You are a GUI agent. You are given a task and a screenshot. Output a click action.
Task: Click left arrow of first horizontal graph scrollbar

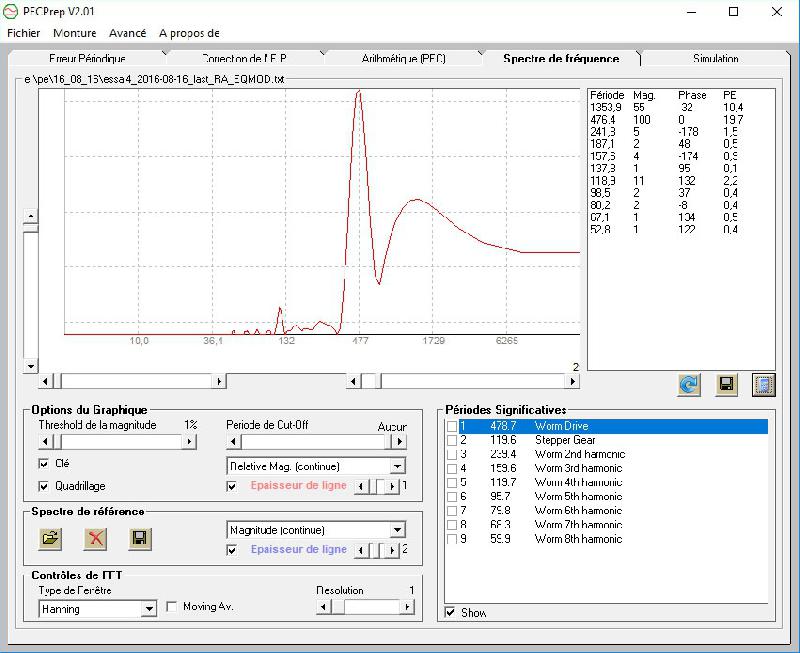(x=45, y=381)
